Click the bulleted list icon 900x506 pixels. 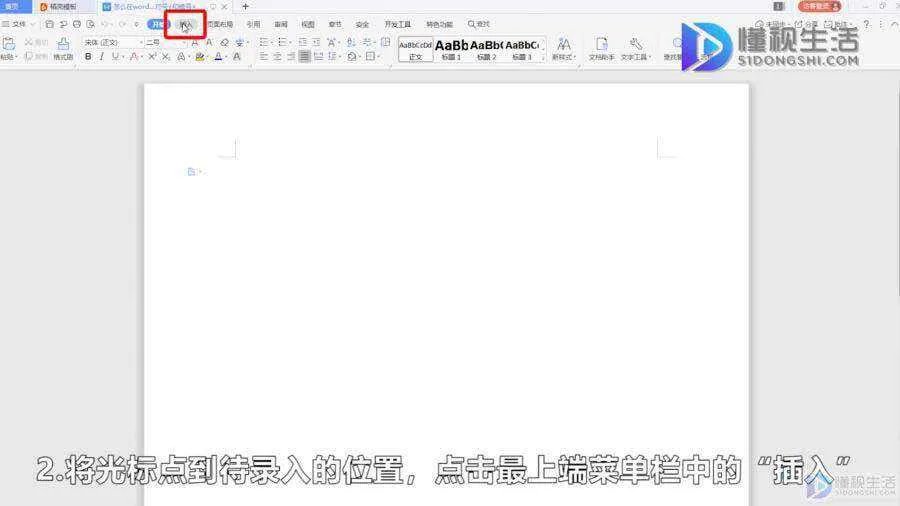pos(264,42)
